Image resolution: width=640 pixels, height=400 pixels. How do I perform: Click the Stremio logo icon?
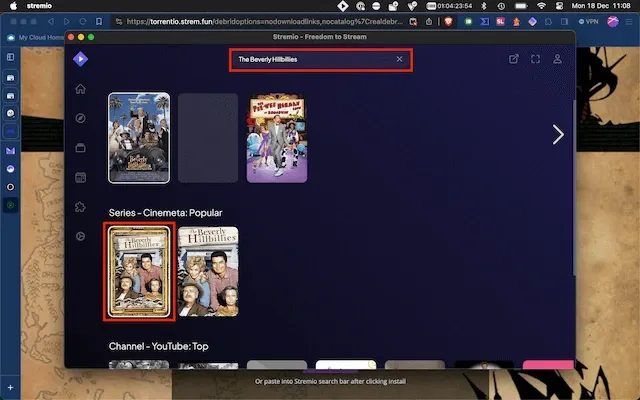(80, 59)
